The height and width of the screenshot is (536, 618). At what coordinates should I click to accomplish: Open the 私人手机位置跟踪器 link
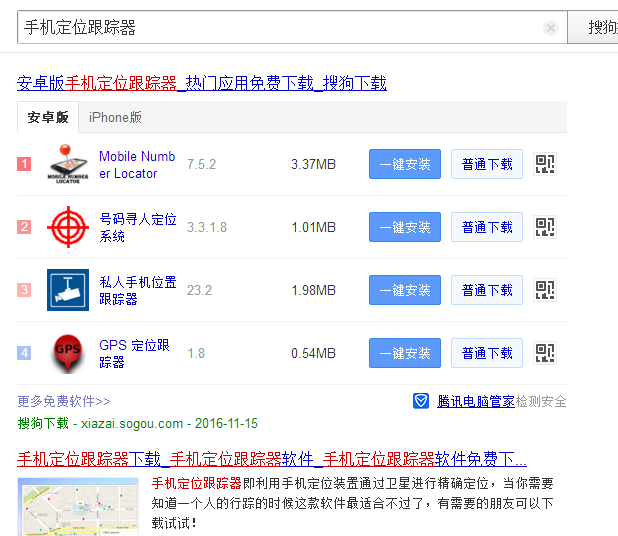[138, 290]
